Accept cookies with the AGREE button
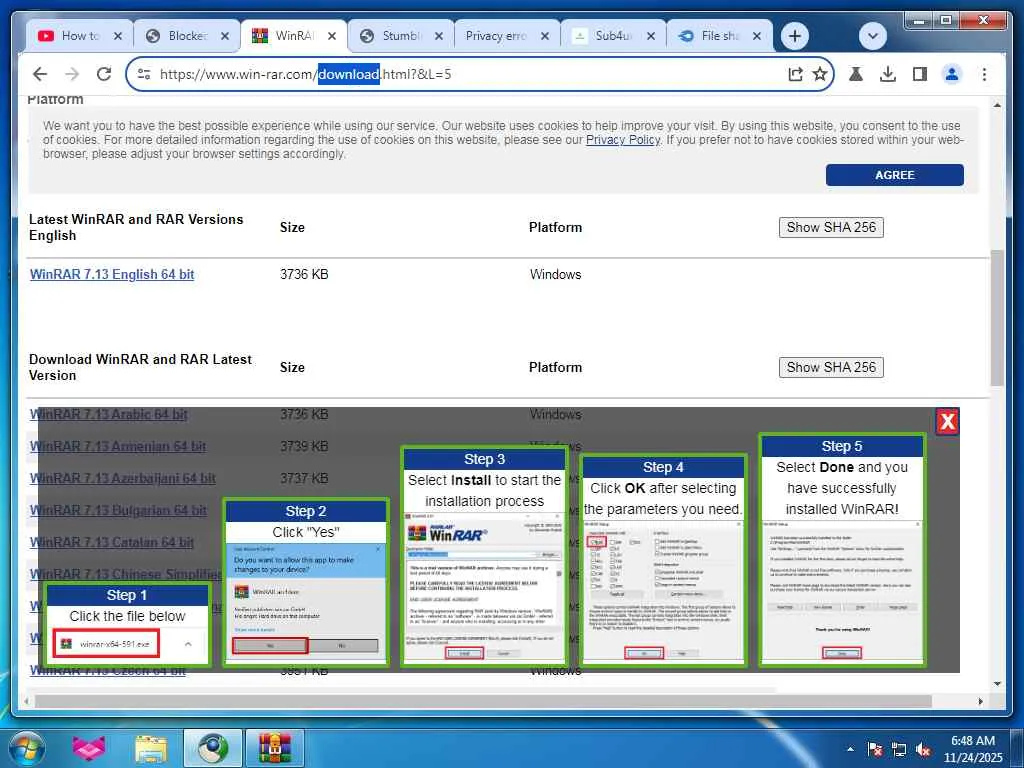Image resolution: width=1024 pixels, height=768 pixels. pyautogui.click(x=894, y=175)
